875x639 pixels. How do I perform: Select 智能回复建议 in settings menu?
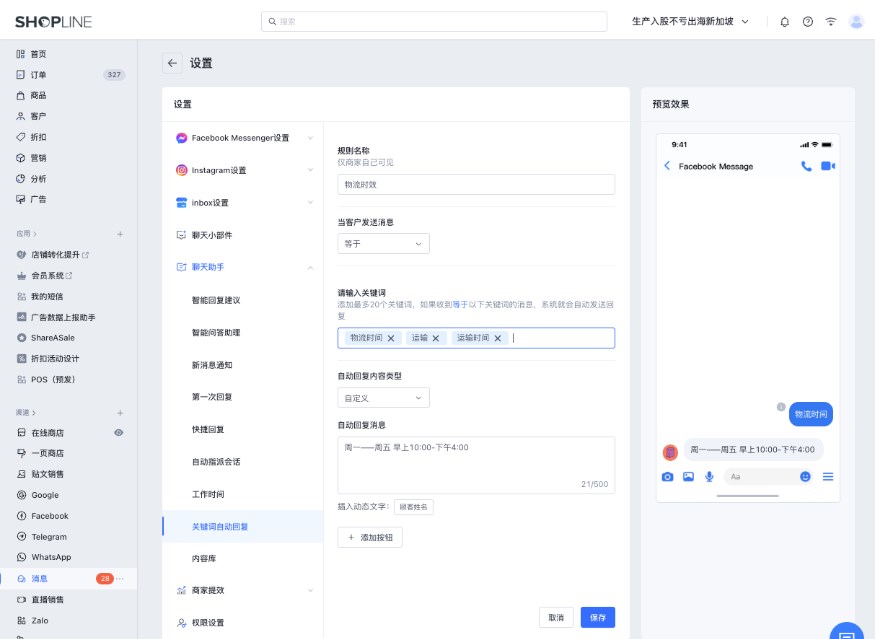(216, 300)
